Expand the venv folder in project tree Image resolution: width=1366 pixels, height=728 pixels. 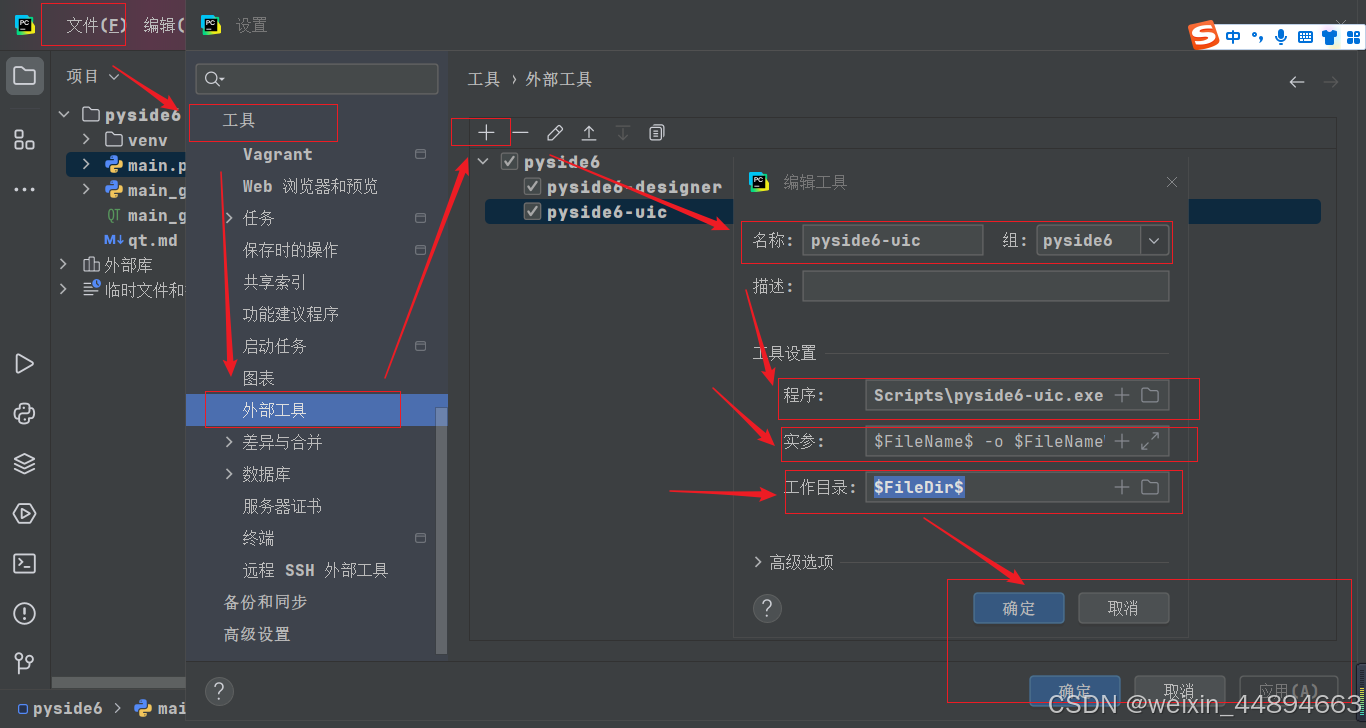pyautogui.click(x=87, y=139)
